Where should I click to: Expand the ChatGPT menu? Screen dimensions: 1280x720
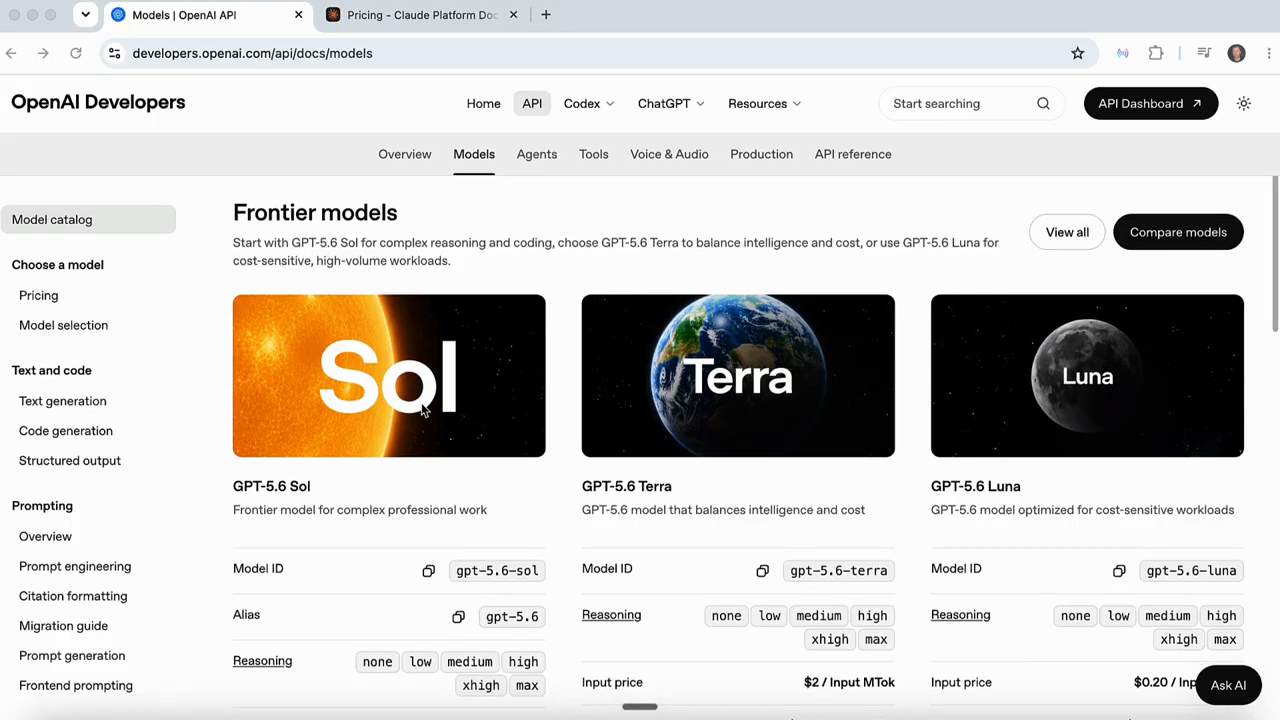pos(671,104)
